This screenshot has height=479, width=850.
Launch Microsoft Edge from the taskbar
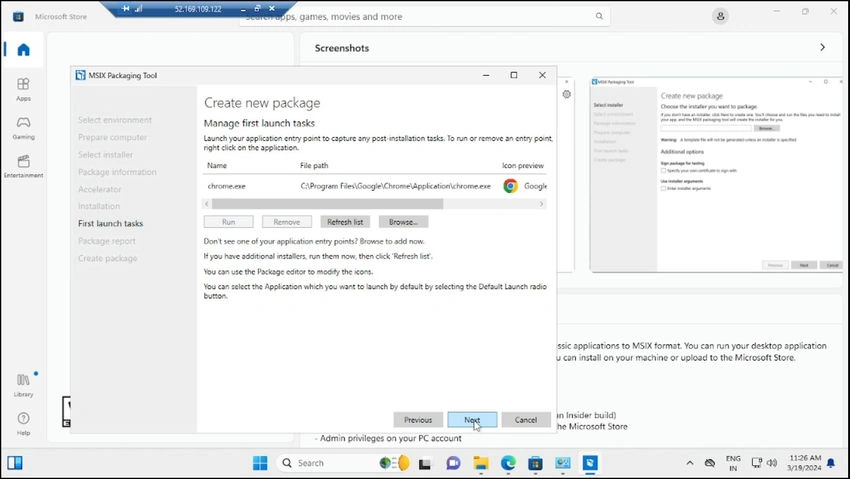click(x=508, y=463)
